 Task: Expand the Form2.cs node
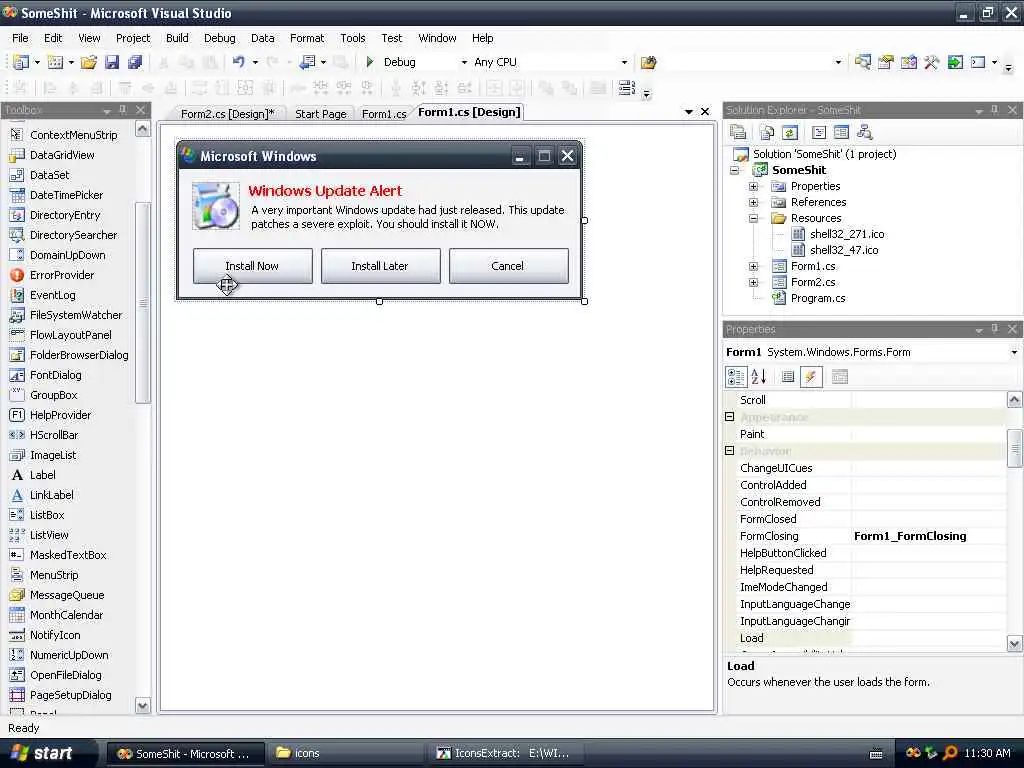(x=753, y=282)
